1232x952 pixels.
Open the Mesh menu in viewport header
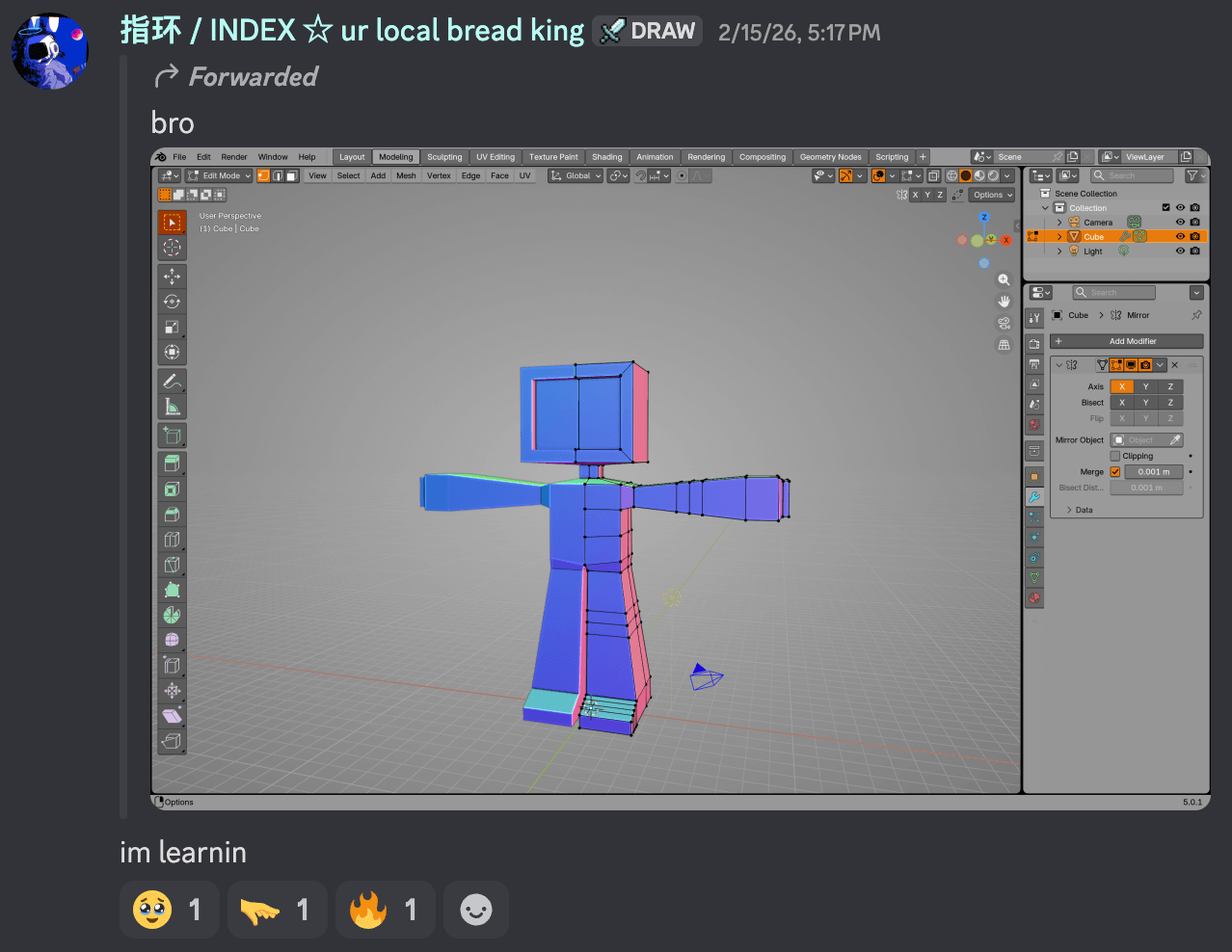(406, 175)
